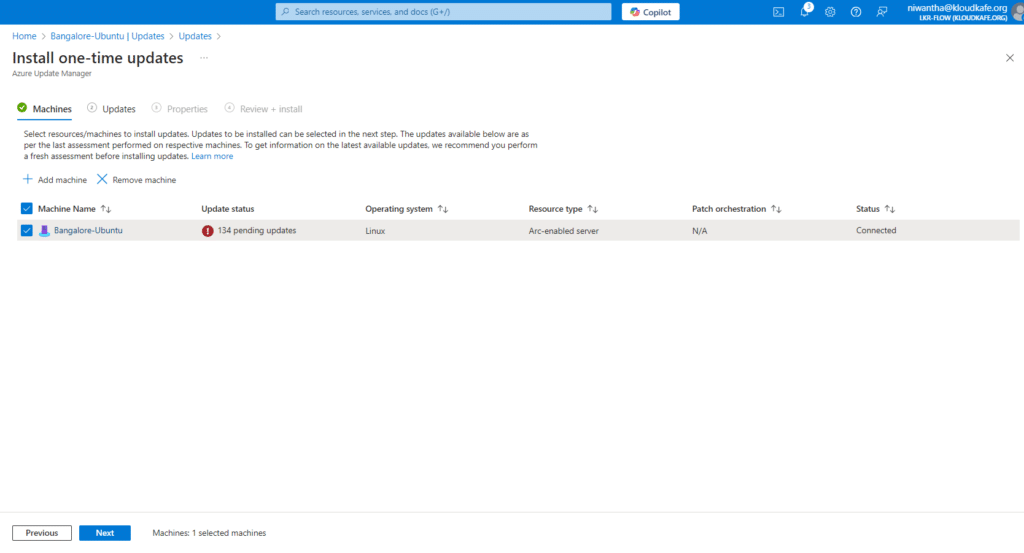Click the feedback icon in top bar
This screenshot has height=553, width=1024.
click(881, 12)
